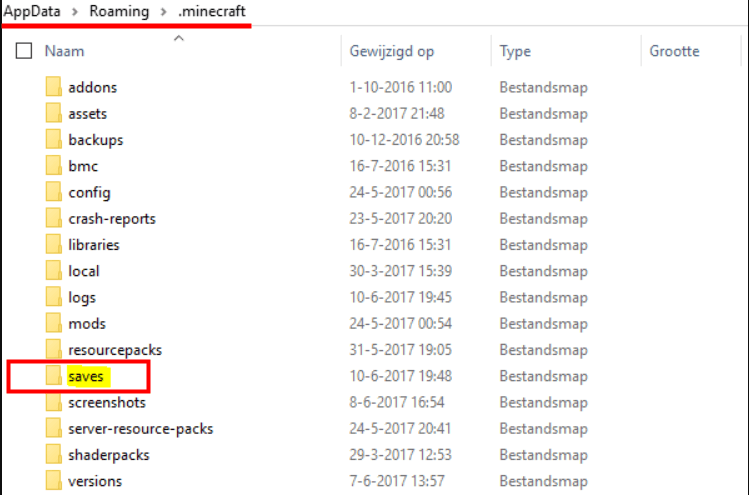
Task: Click date '8-6-2017 16:54' of screenshots
Action: click(396, 403)
